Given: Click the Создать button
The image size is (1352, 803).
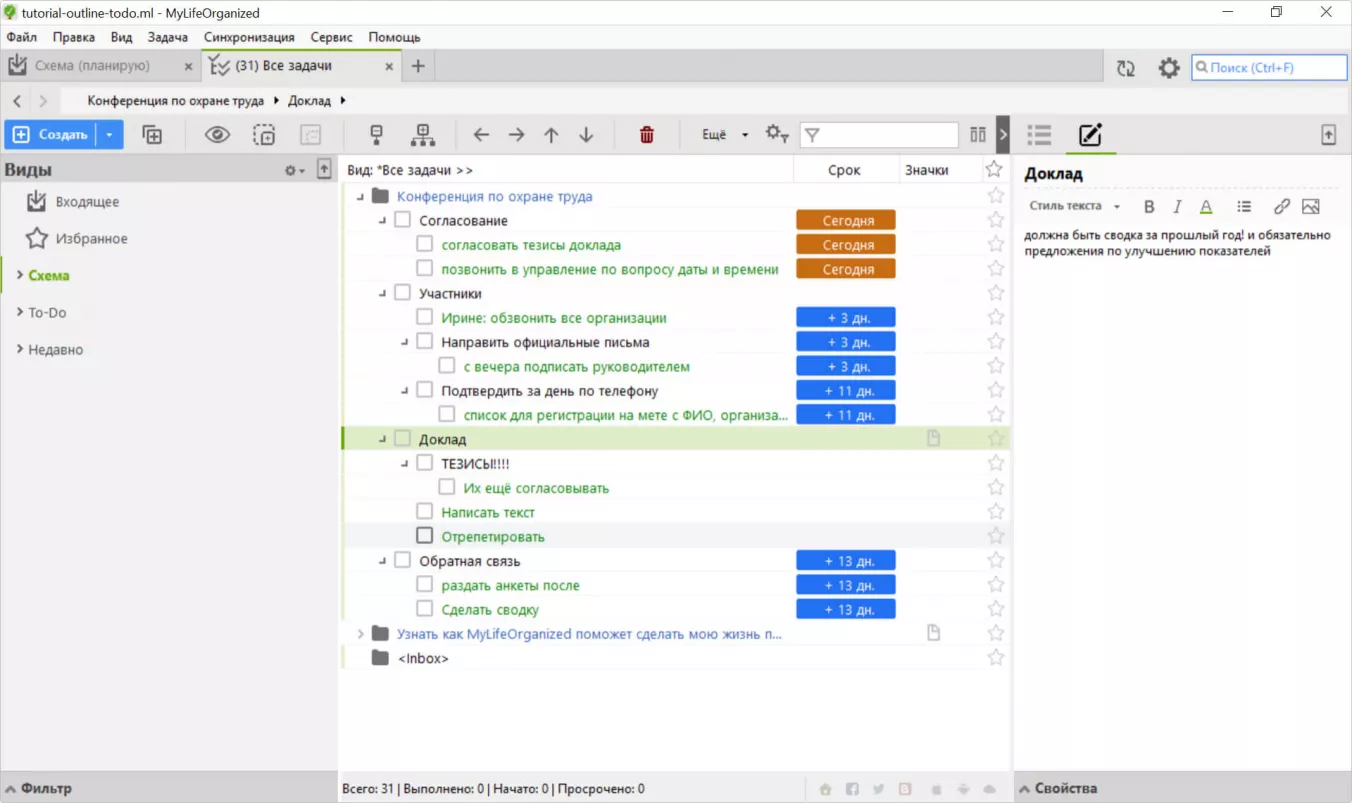Looking at the screenshot, I should (50, 135).
